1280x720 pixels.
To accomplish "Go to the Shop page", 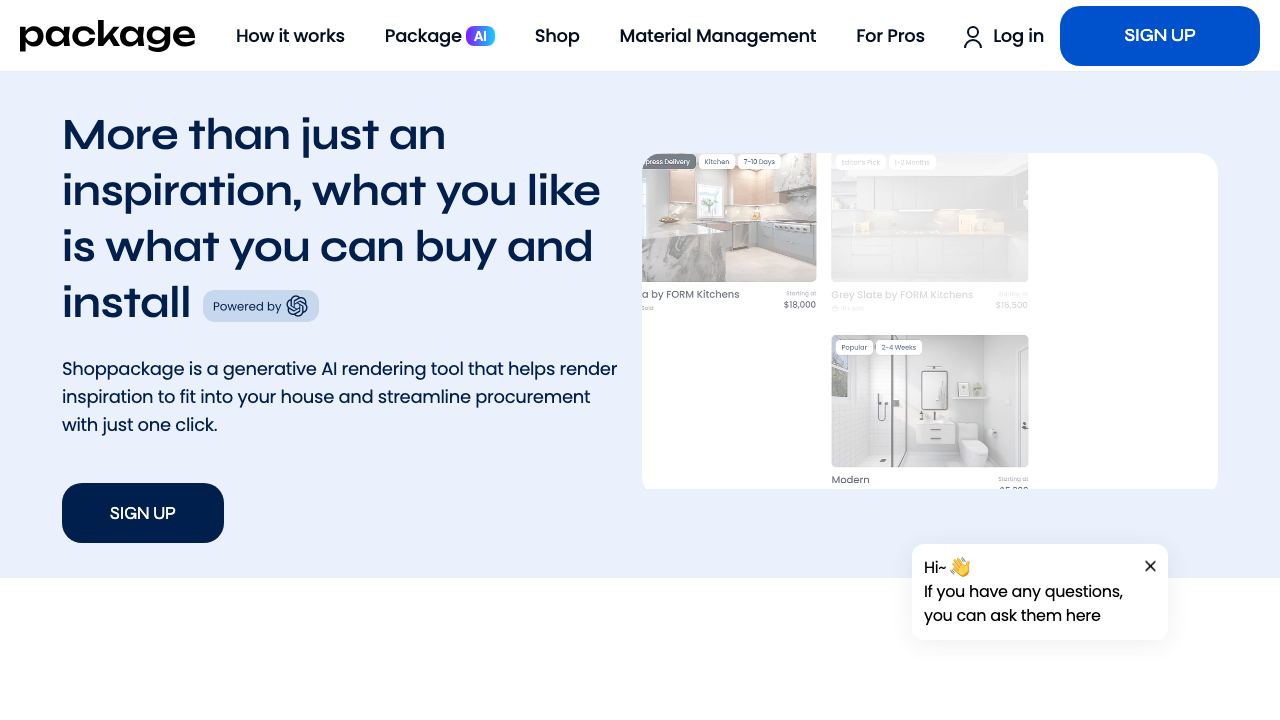I will pyautogui.click(x=557, y=36).
